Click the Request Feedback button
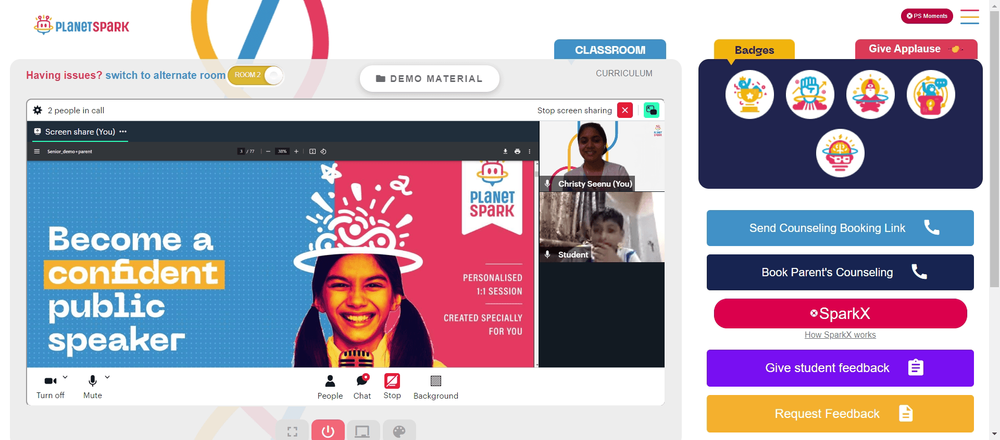The width and height of the screenshot is (1000, 440). [x=840, y=414]
